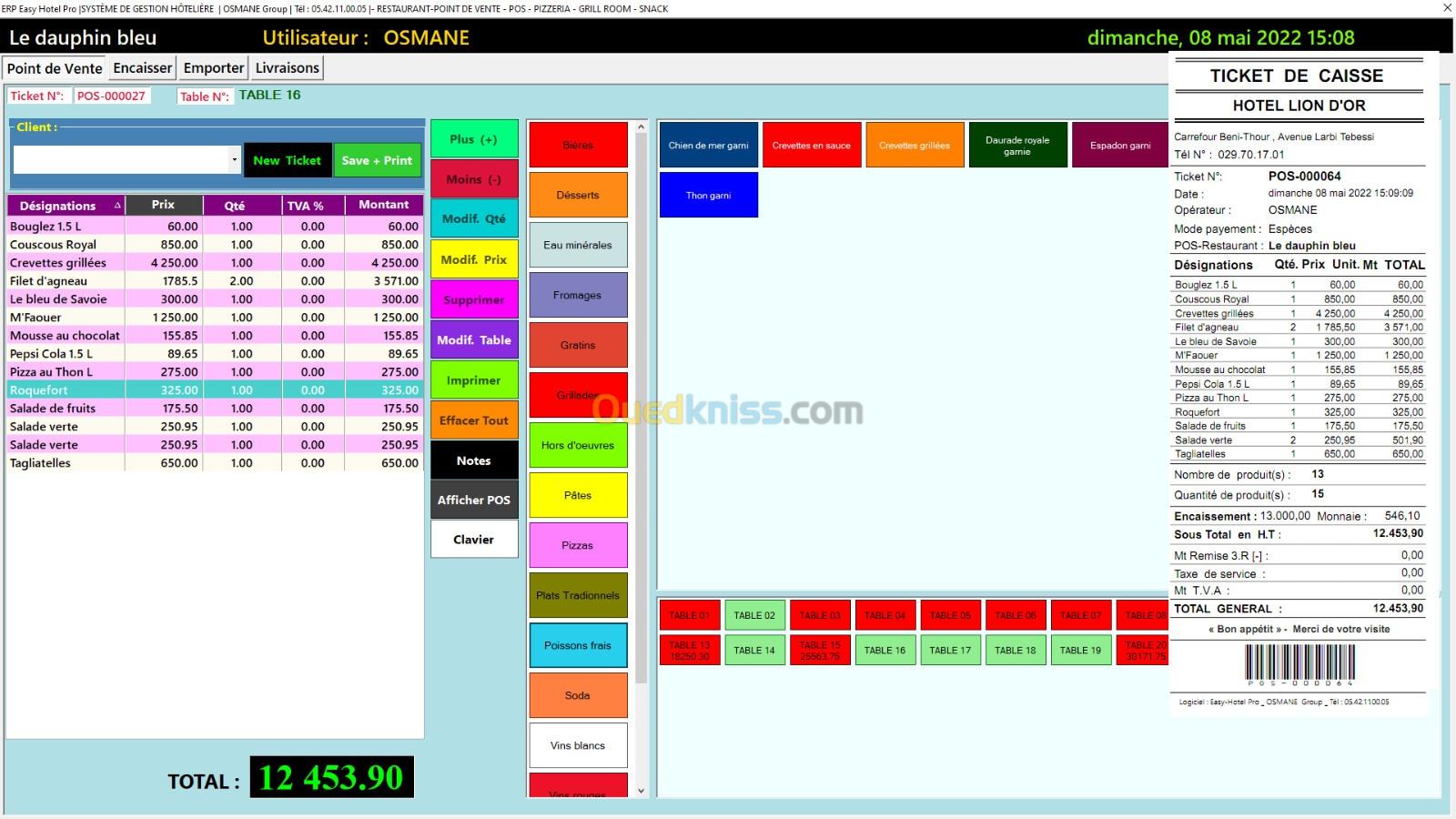
Task: Open the Clavier keypad
Action: pos(473,540)
